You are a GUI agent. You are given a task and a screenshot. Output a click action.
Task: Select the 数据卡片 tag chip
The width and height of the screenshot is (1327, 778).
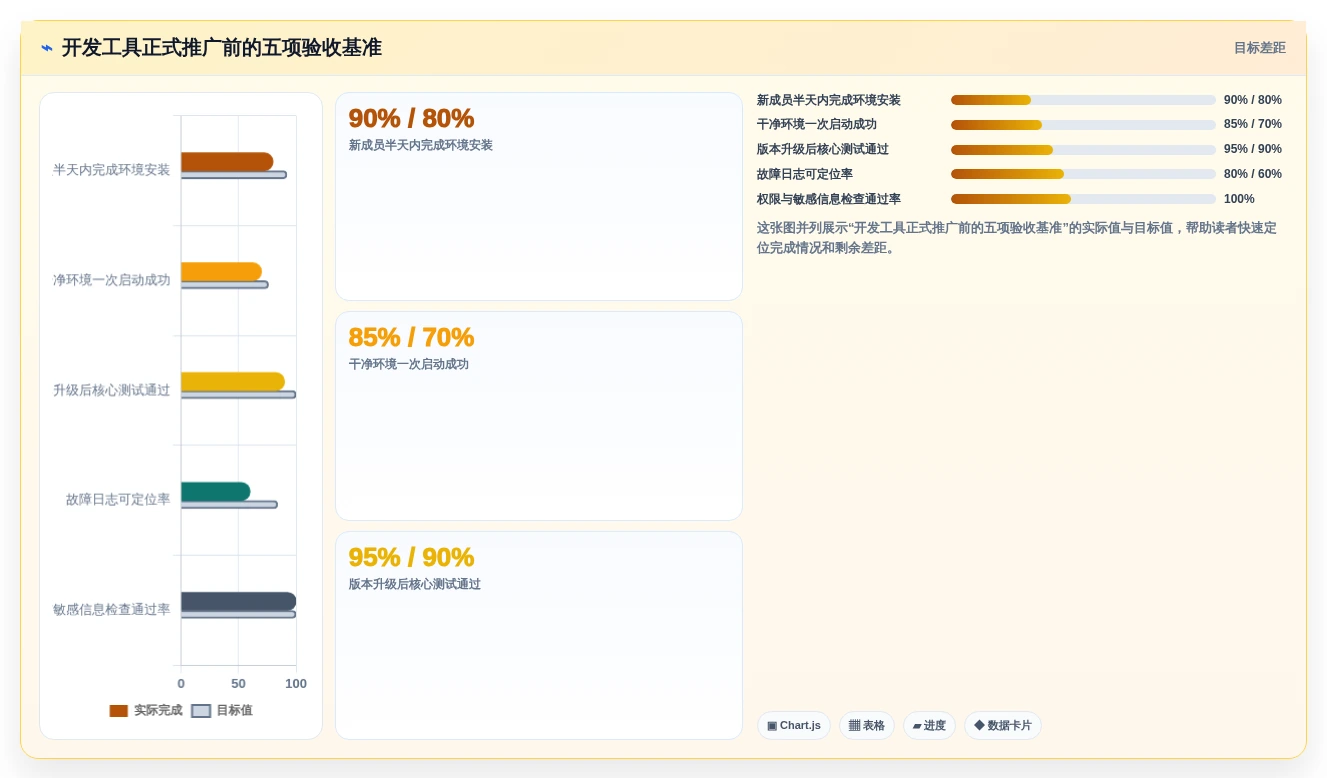tap(1003, 726)
